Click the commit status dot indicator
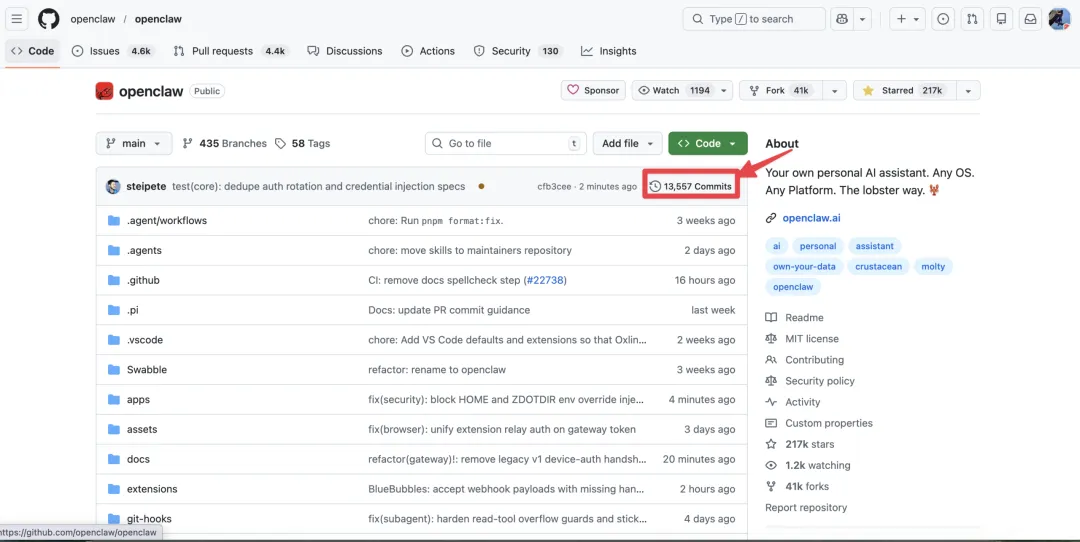Viewport: 1080px width, 542px height. pyautogui.click(x=481, y=187)
